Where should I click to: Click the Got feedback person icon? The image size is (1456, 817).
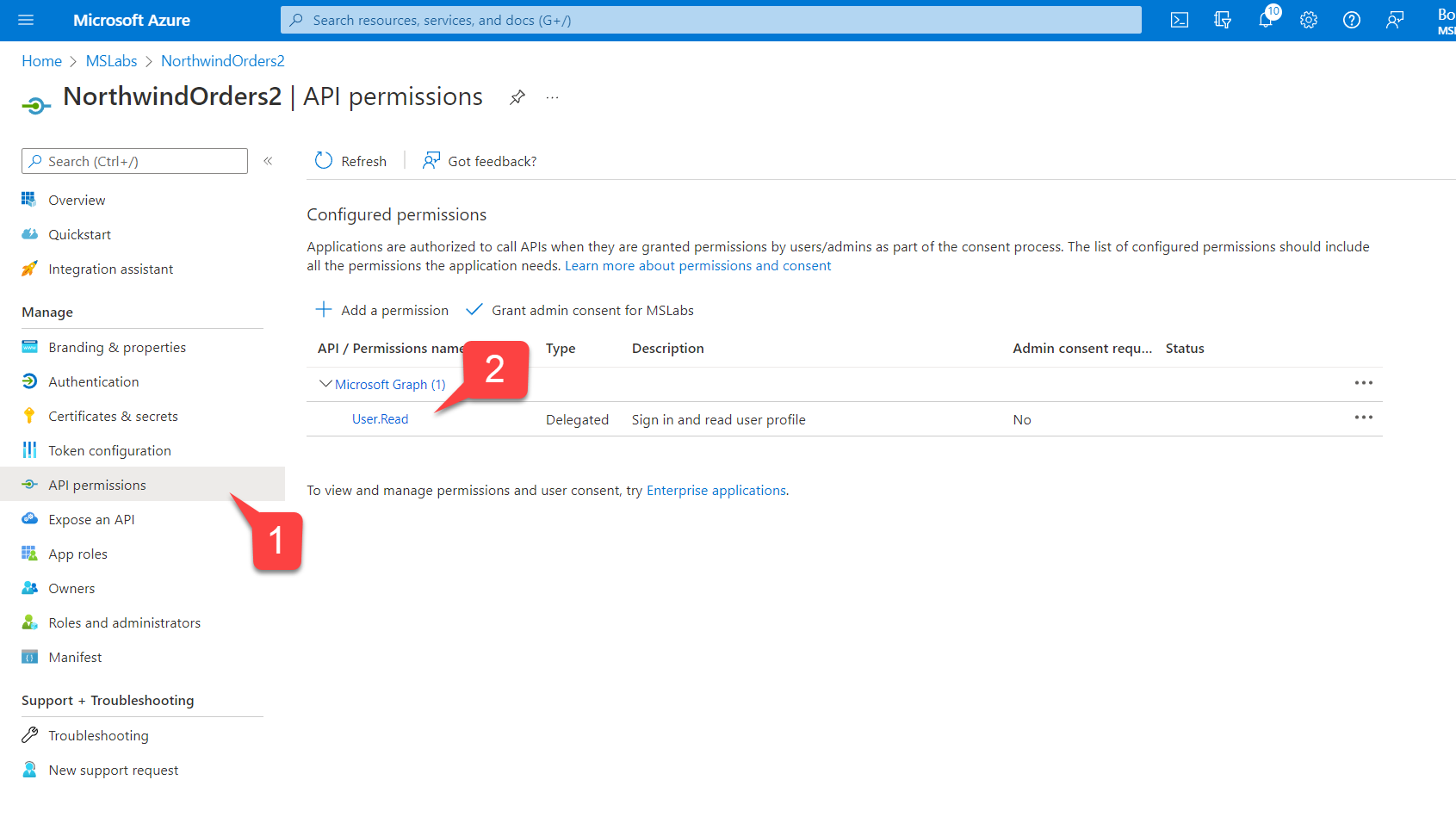pos(431,161)
